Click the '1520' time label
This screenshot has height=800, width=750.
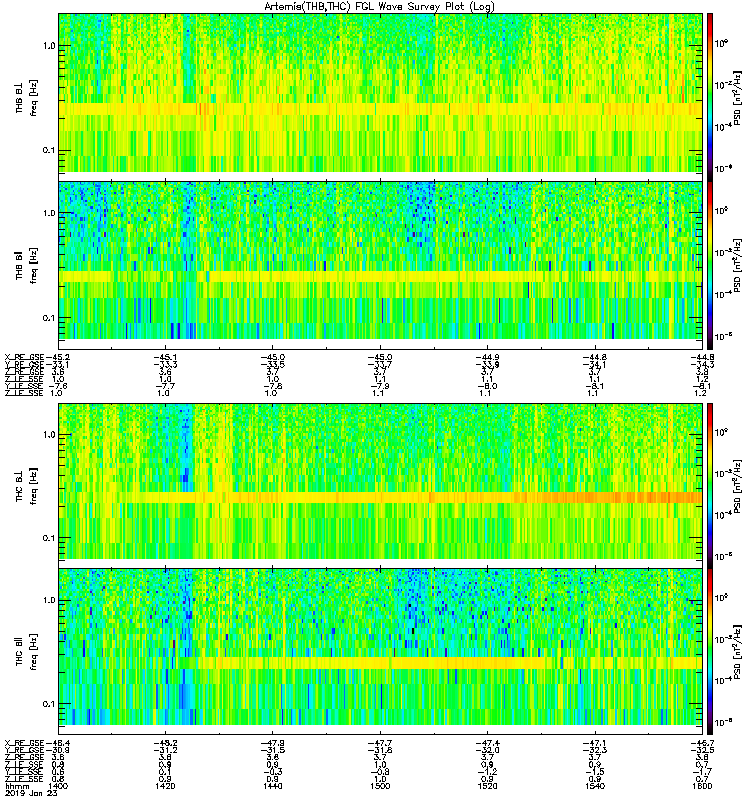coord(488,786)
